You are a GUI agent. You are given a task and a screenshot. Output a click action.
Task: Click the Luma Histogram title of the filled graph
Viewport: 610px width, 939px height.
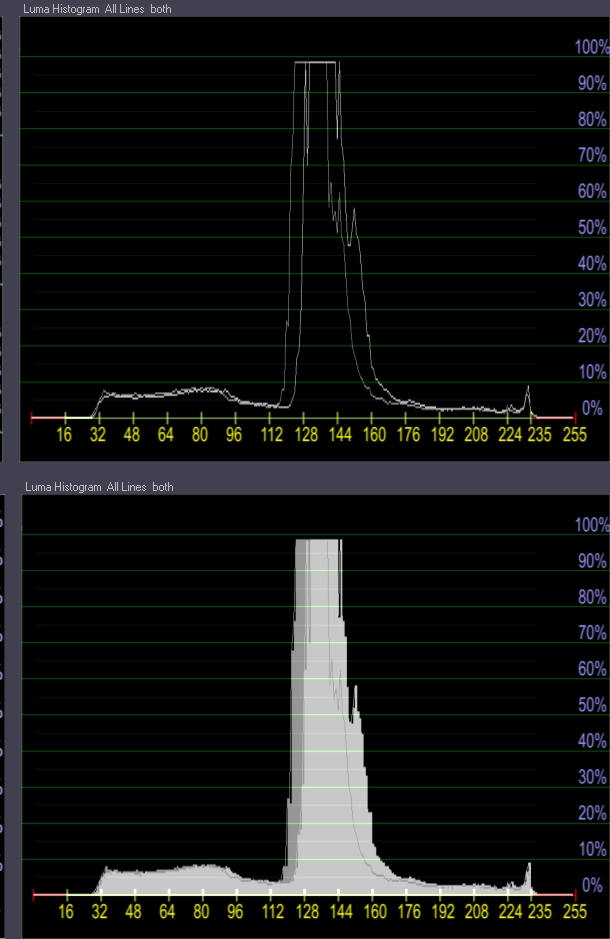coord(99,487)
